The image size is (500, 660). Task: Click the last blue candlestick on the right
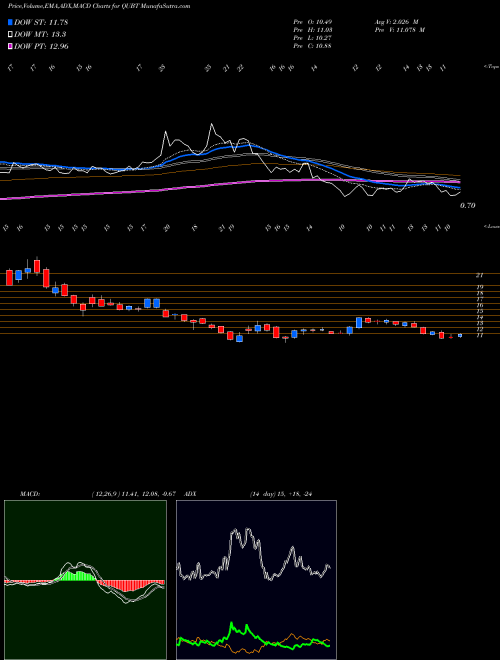pos(460,335)
